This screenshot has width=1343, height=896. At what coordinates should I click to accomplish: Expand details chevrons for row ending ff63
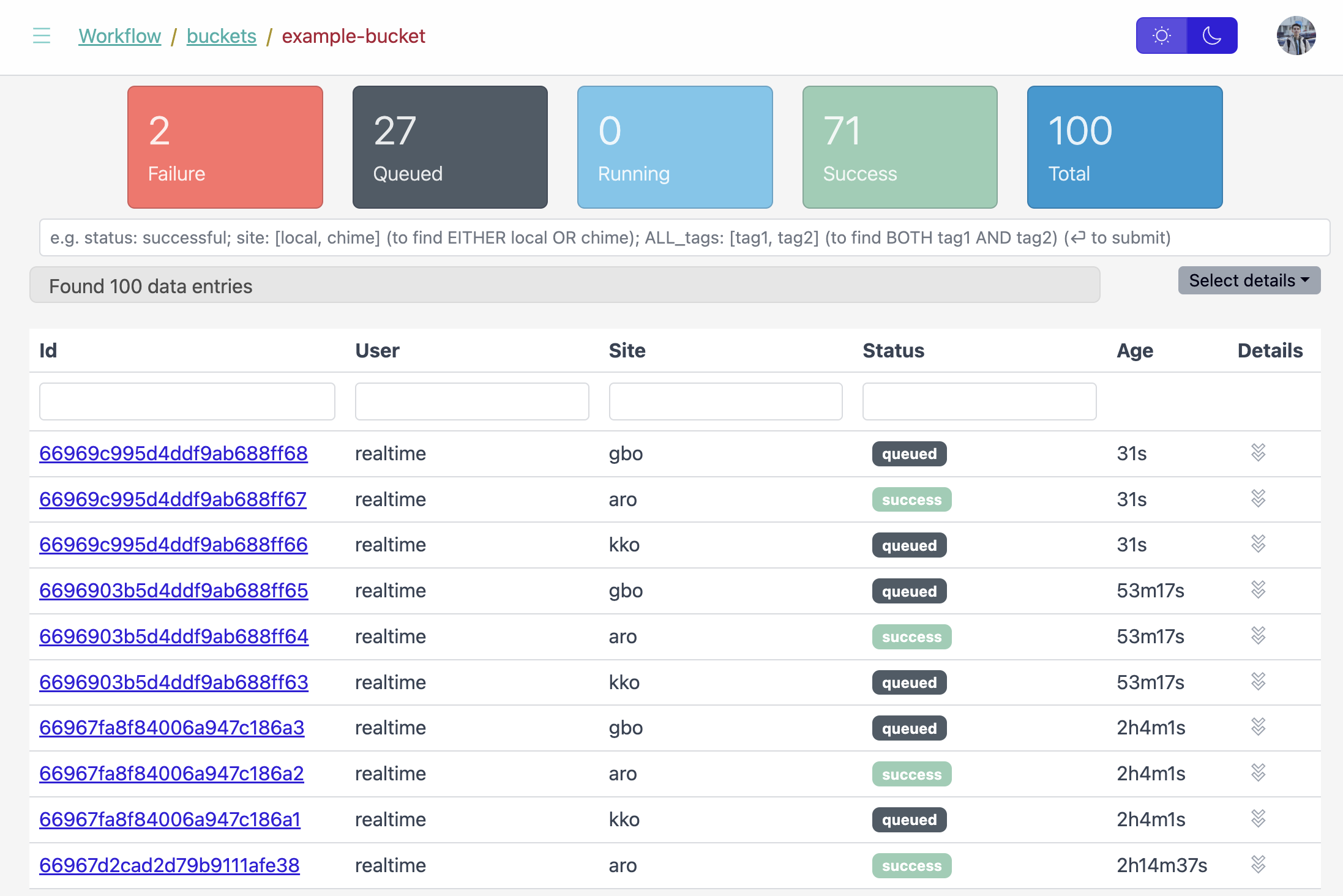[x=1258, y=681]
